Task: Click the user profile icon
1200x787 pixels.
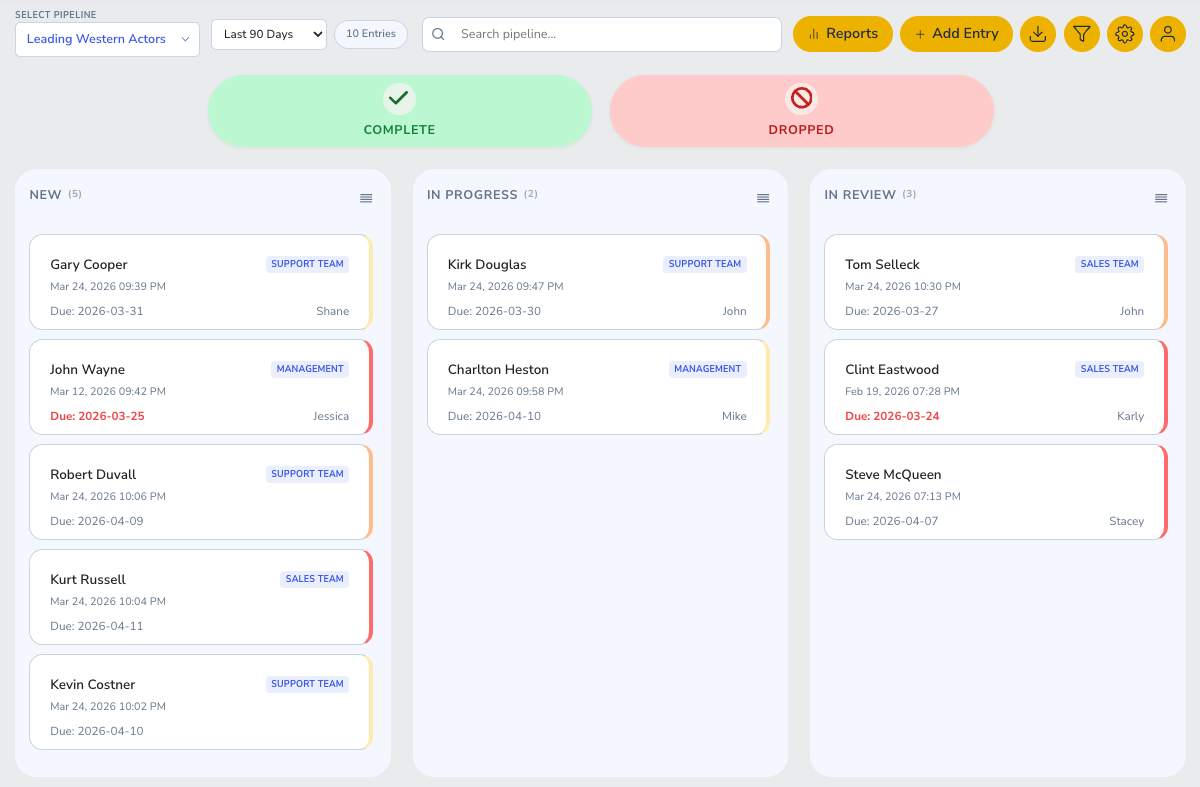Action: click(x=1168, y=33)
